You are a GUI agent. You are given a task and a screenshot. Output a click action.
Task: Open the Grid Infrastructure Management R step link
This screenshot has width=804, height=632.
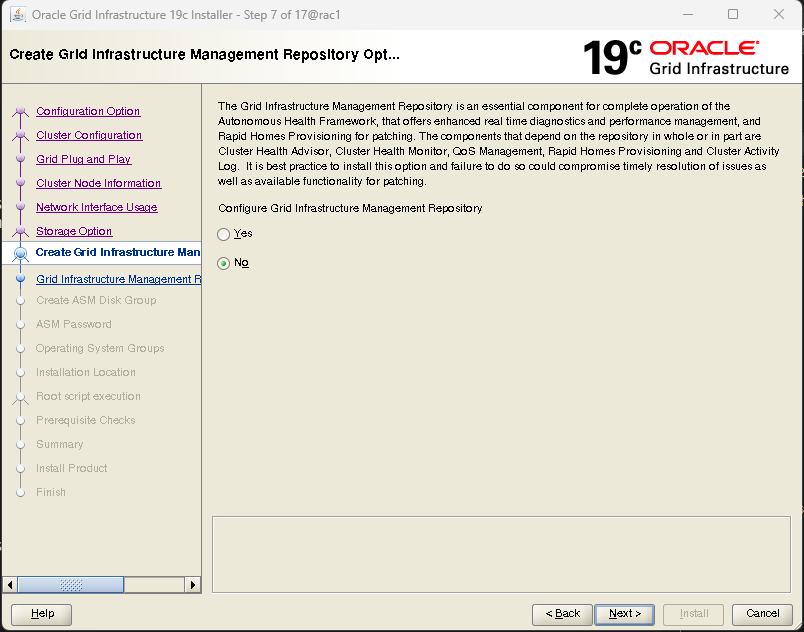(x=118, y=279)
